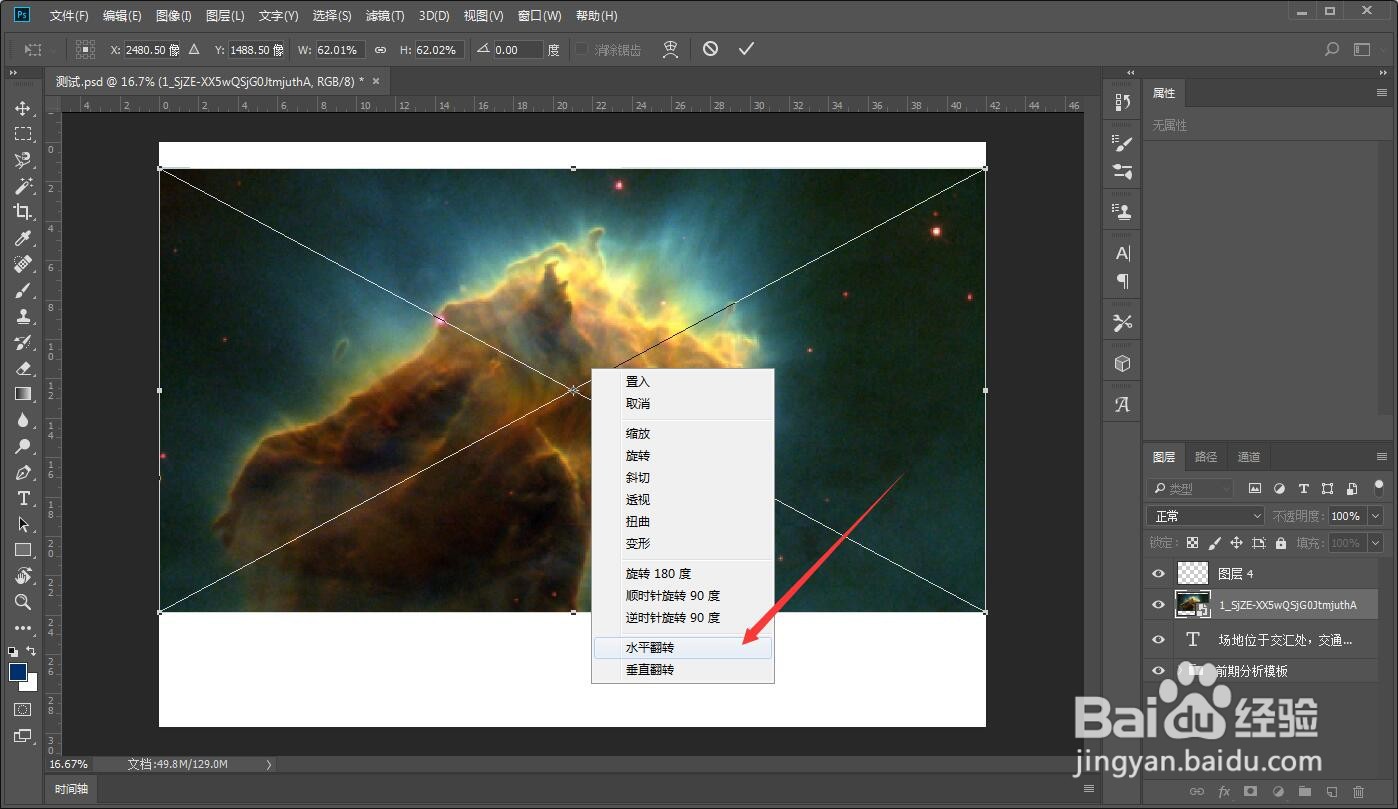This screenshot has height=809, width=1398.
Task: Select the Pen tool
Action: pos(22,472)
